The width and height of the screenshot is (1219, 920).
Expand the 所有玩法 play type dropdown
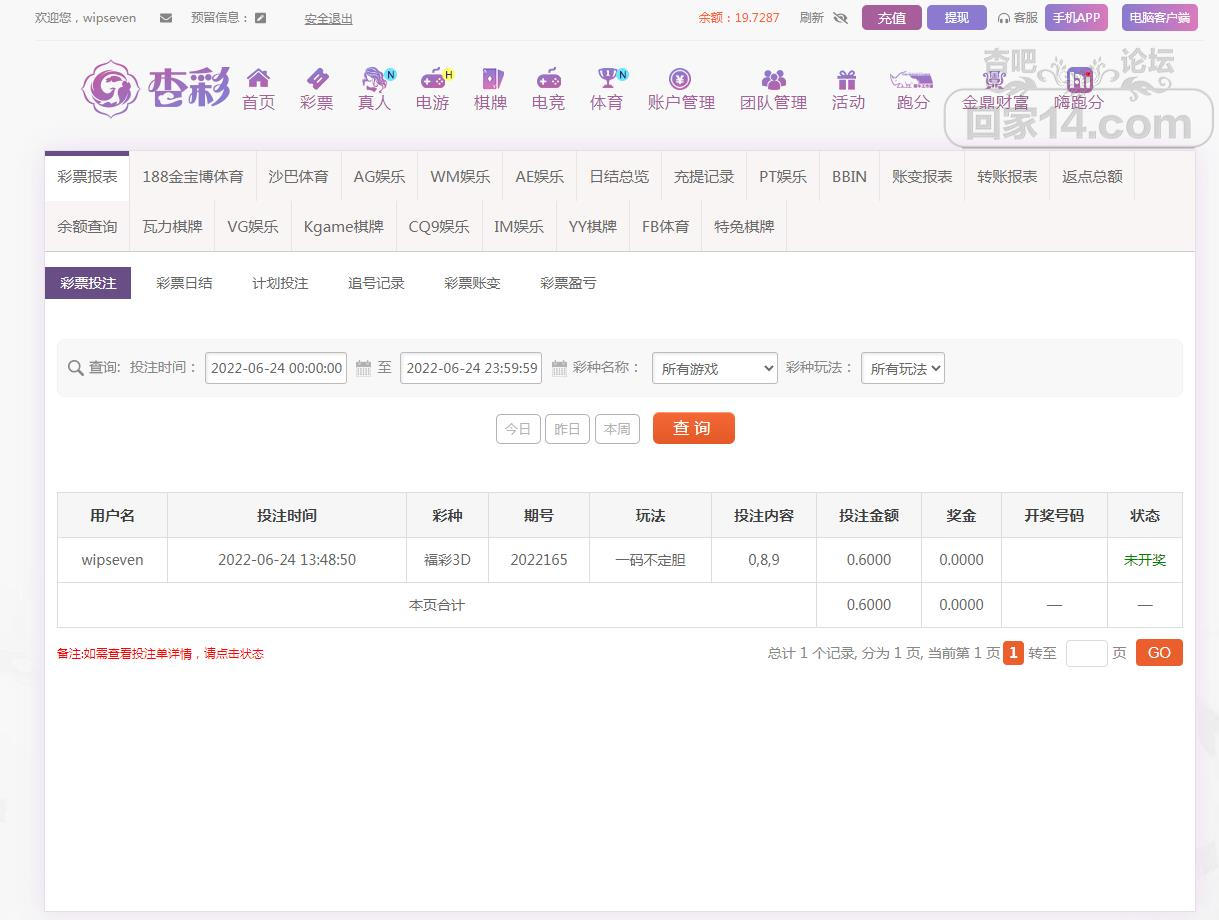[902, 368]
